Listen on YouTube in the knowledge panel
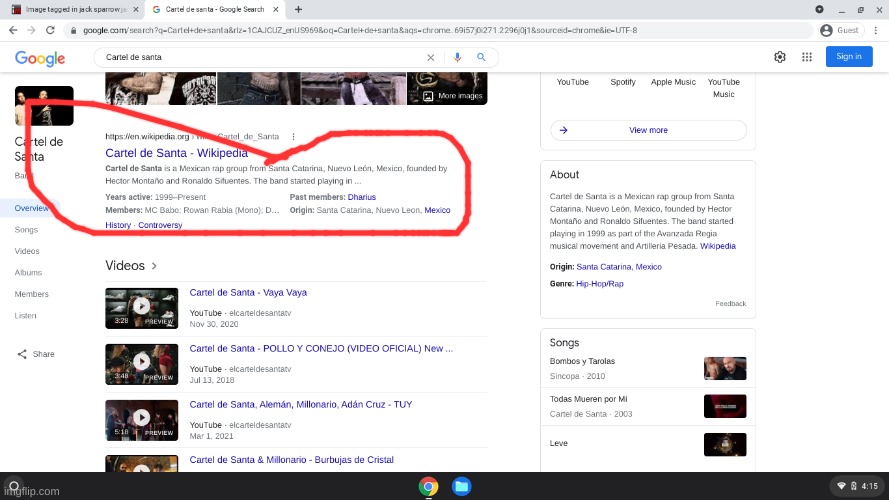This screenshot has height=500, width=889. [573, 82]
